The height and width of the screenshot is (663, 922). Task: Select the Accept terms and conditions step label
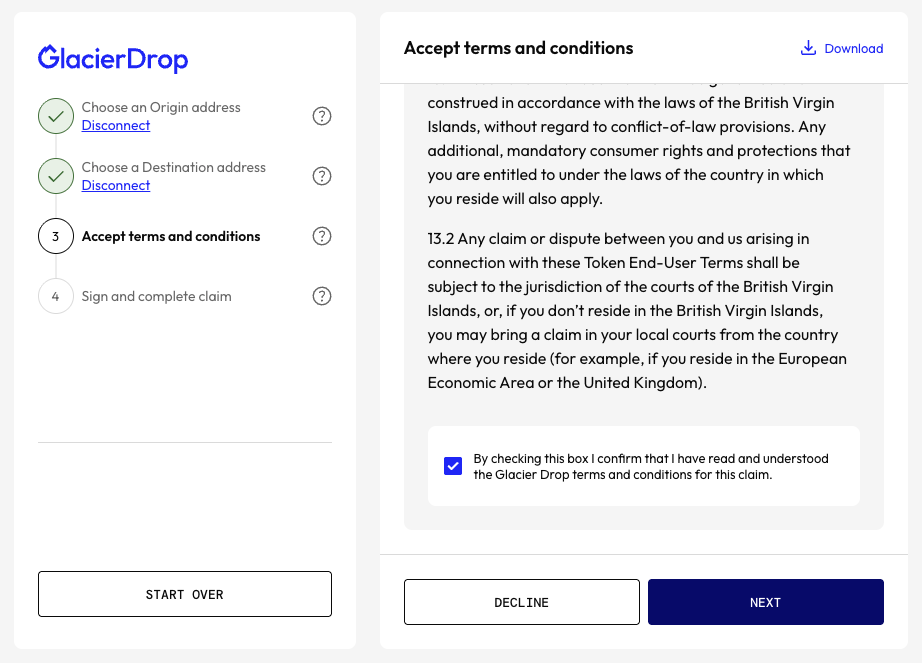tap(171, 237)
